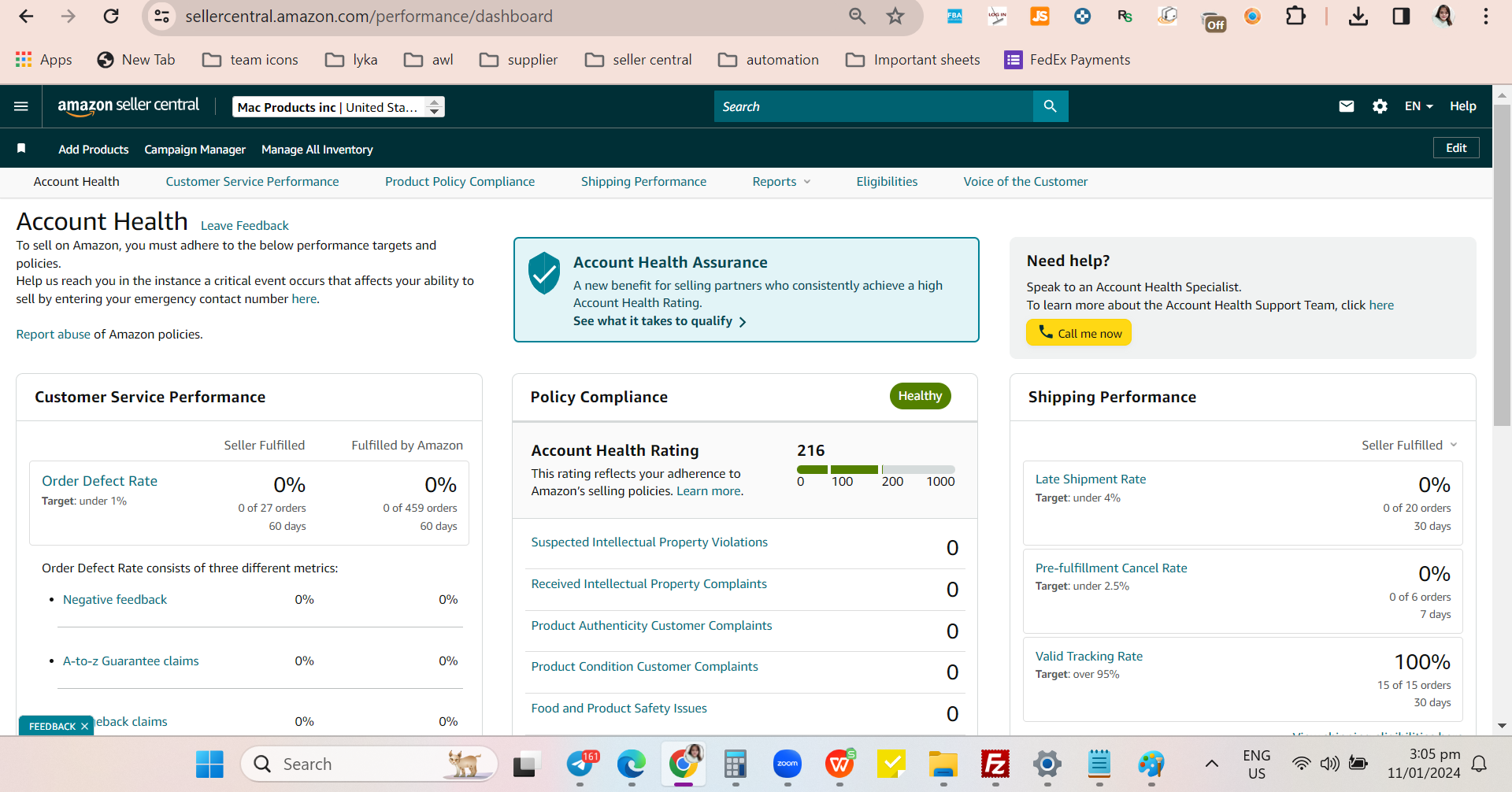Click the bookmark flag icon
Image resolution: width=1512 pixels, height=792 pixels.
point(21,148)
